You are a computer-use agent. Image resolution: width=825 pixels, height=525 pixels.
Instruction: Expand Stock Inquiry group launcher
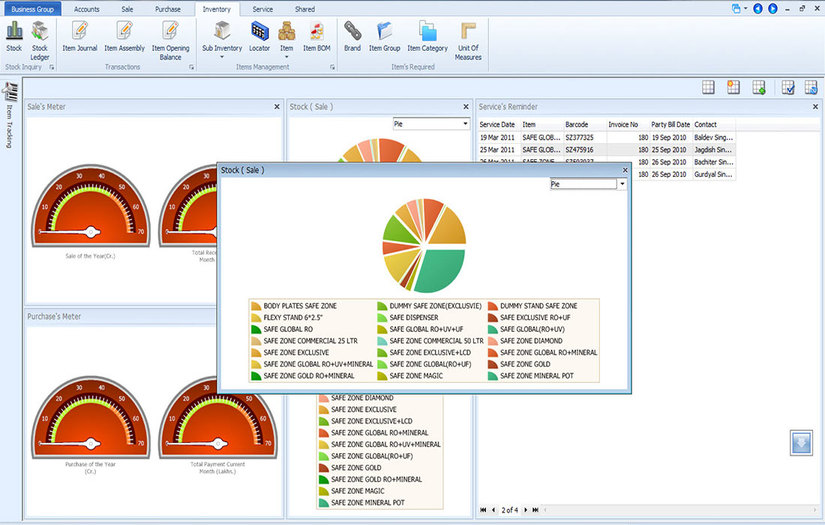coord(52,67)
